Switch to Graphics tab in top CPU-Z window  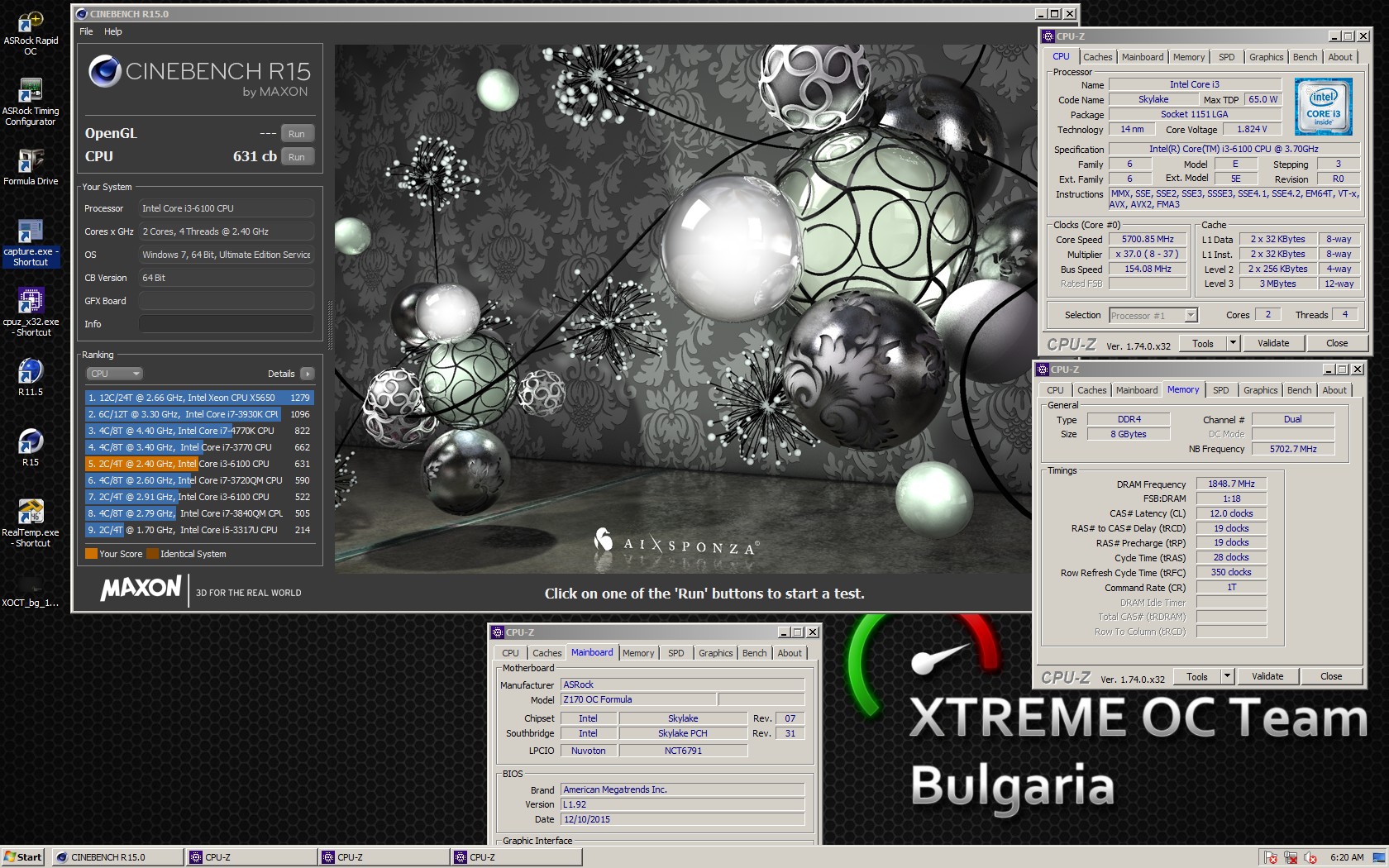click(x=1266, y=57)
